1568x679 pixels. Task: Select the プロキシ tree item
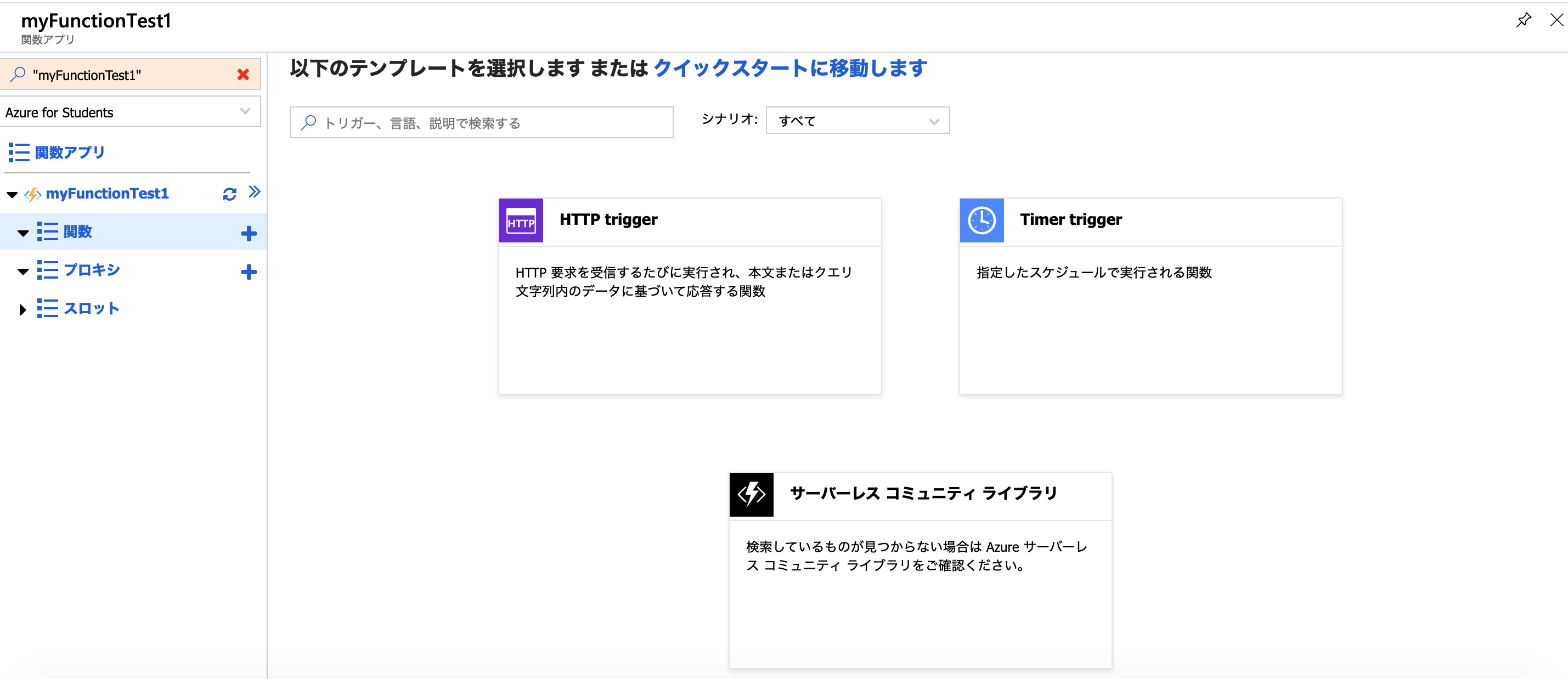tap(91, 269)
